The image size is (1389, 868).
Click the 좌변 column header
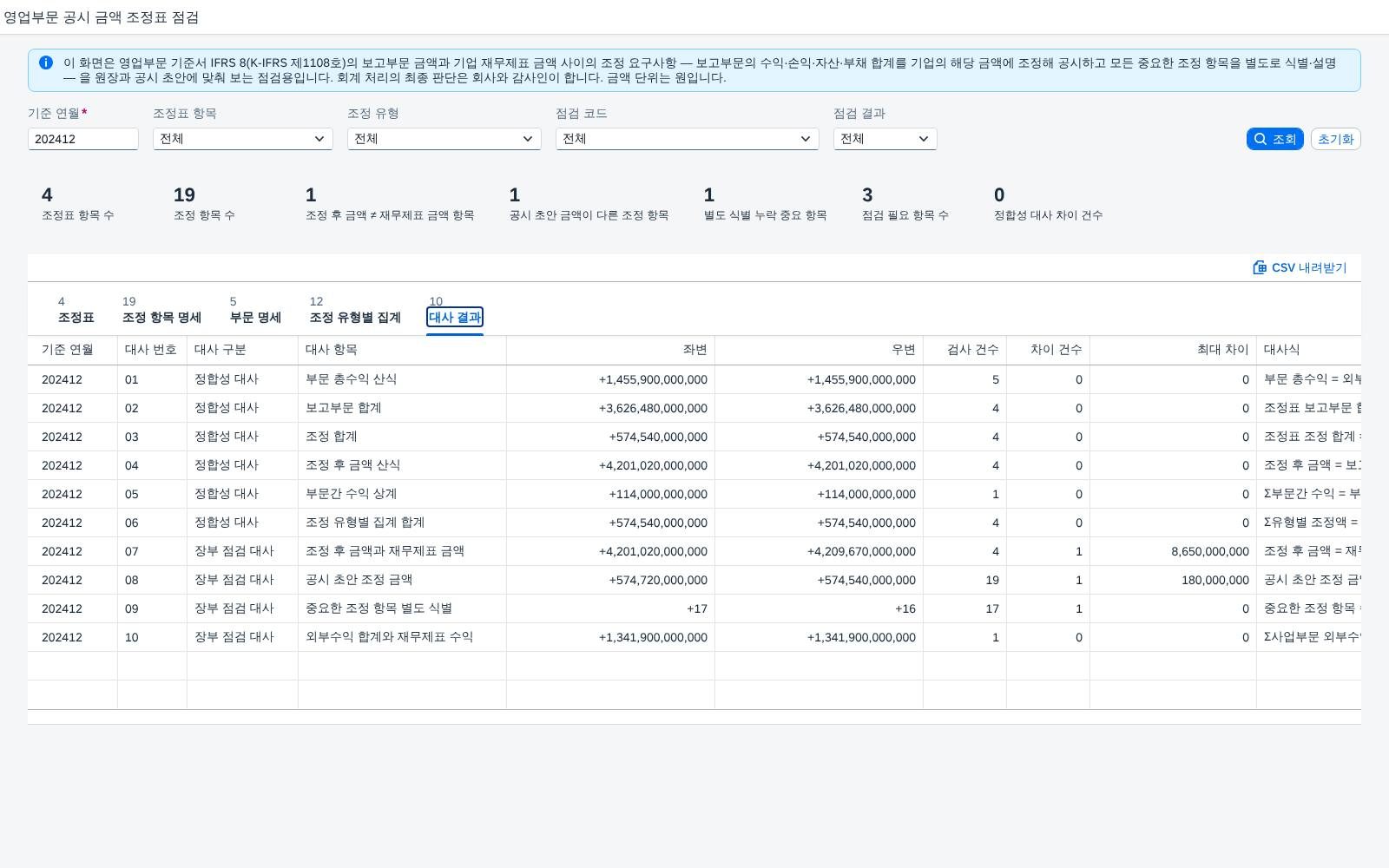610,350
